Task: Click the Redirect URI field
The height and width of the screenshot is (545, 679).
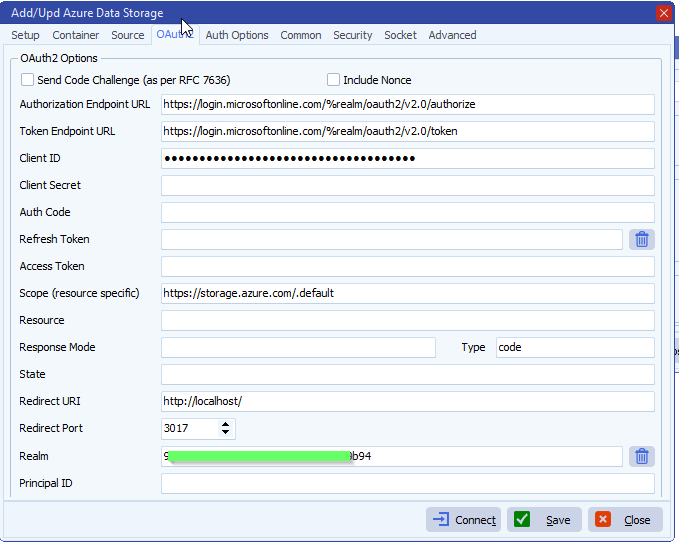Action: pyautogui.click(x=407, y=401)
